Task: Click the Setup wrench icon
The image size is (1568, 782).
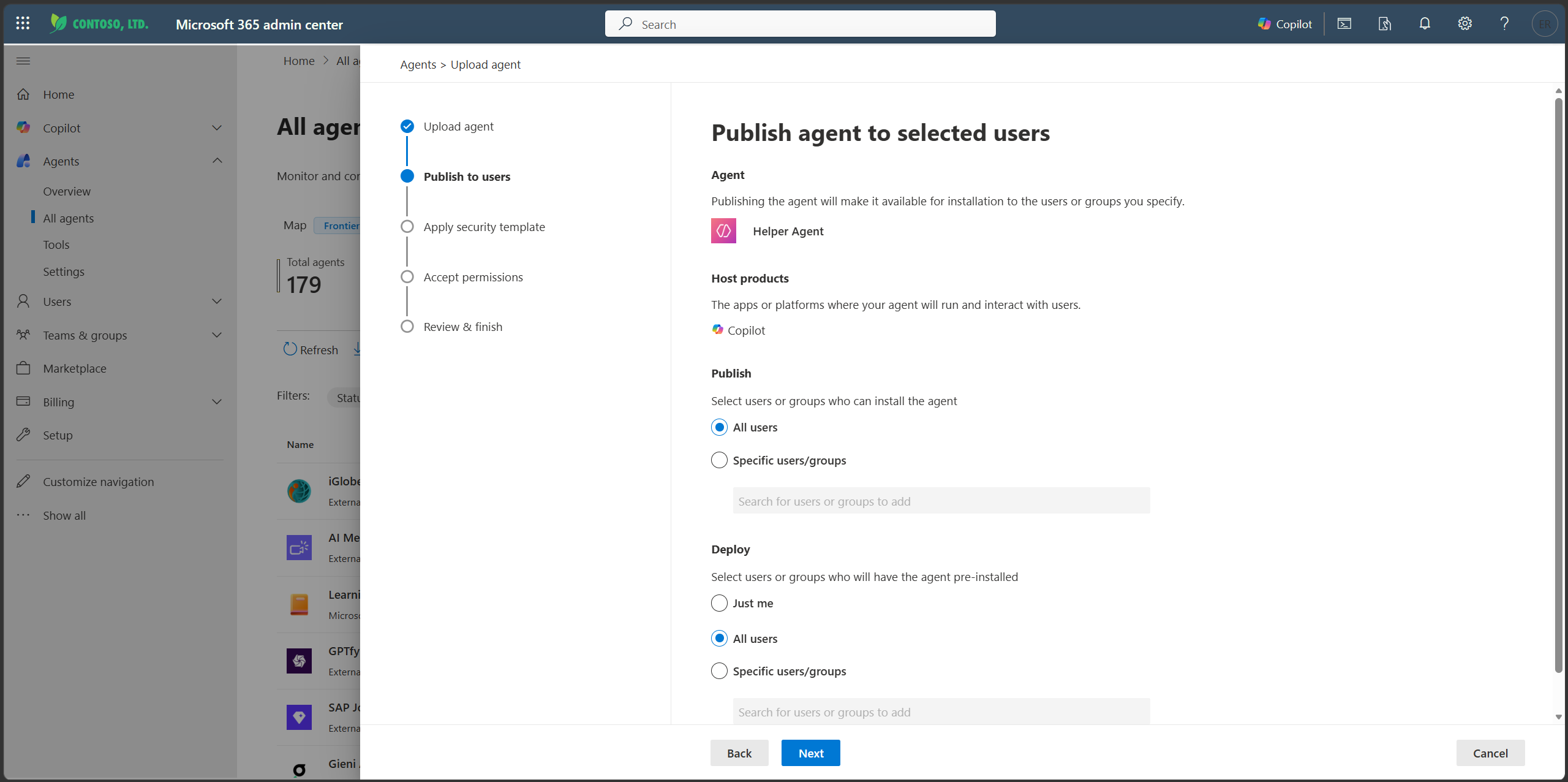Action: click(x=23, y=435)
